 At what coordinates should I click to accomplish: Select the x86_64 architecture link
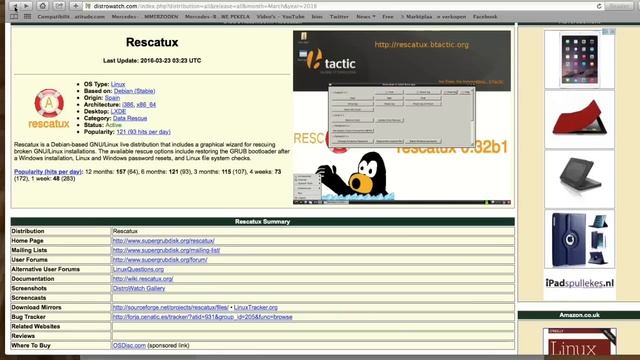tap(146, 105)
